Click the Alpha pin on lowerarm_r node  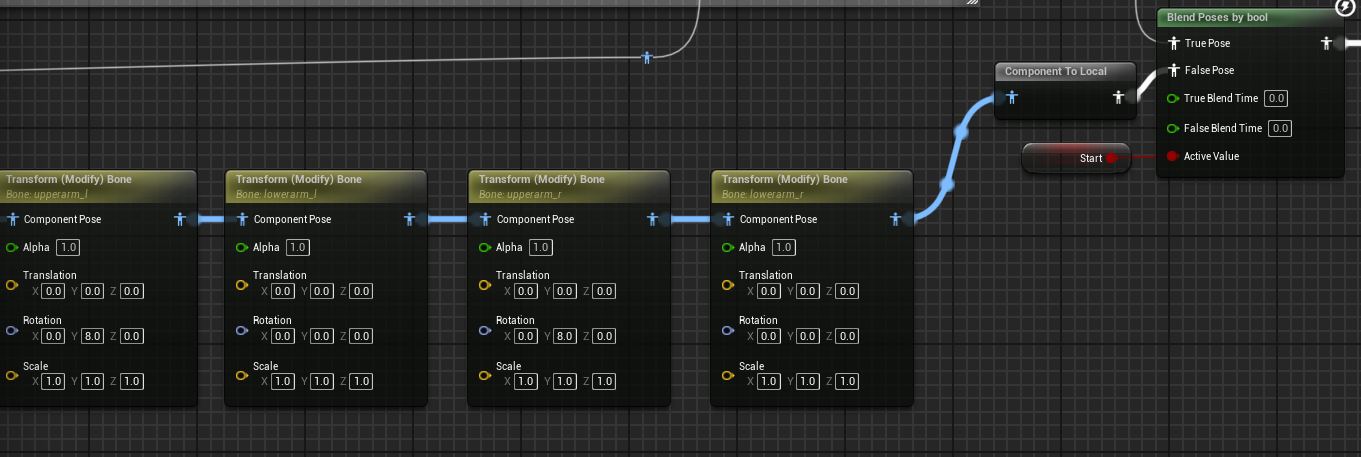(x=728, y=247)
